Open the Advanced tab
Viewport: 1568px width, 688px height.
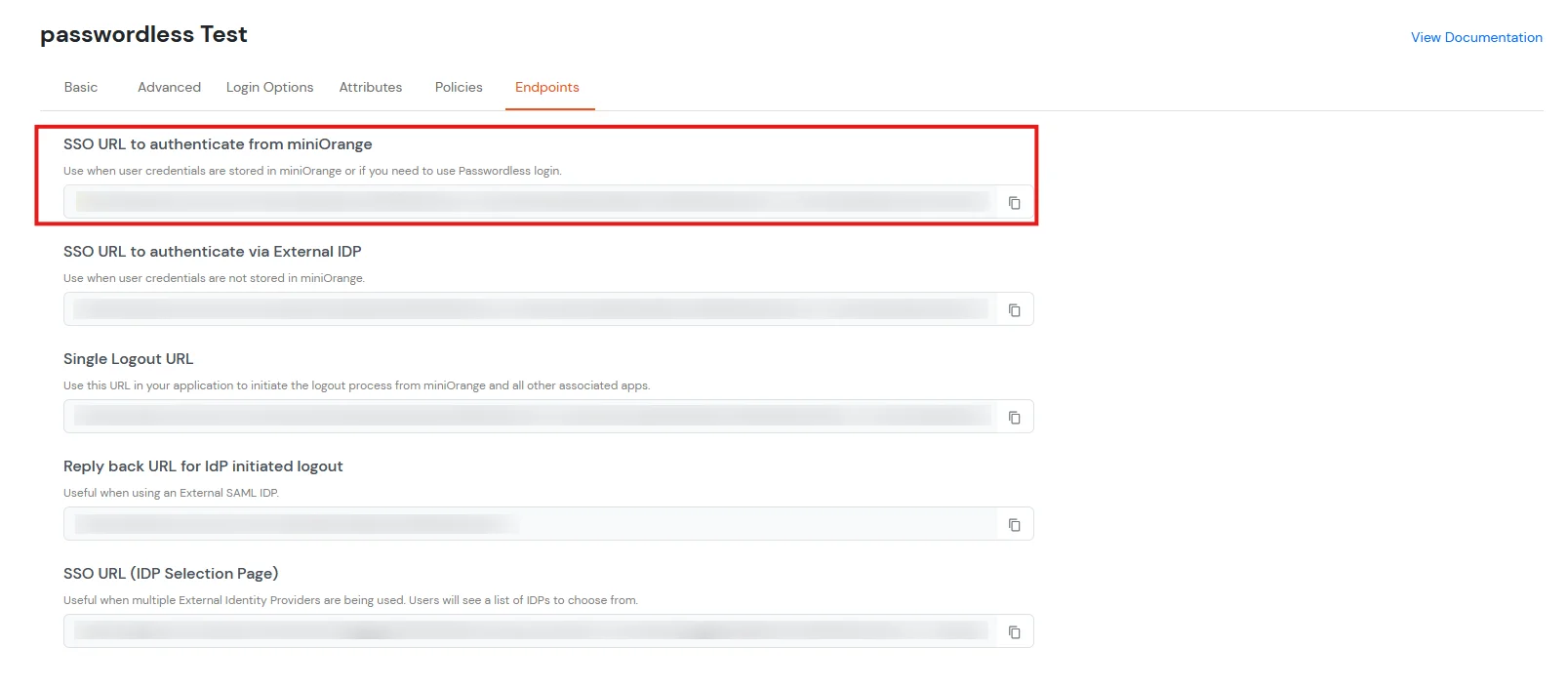point(169,87)
